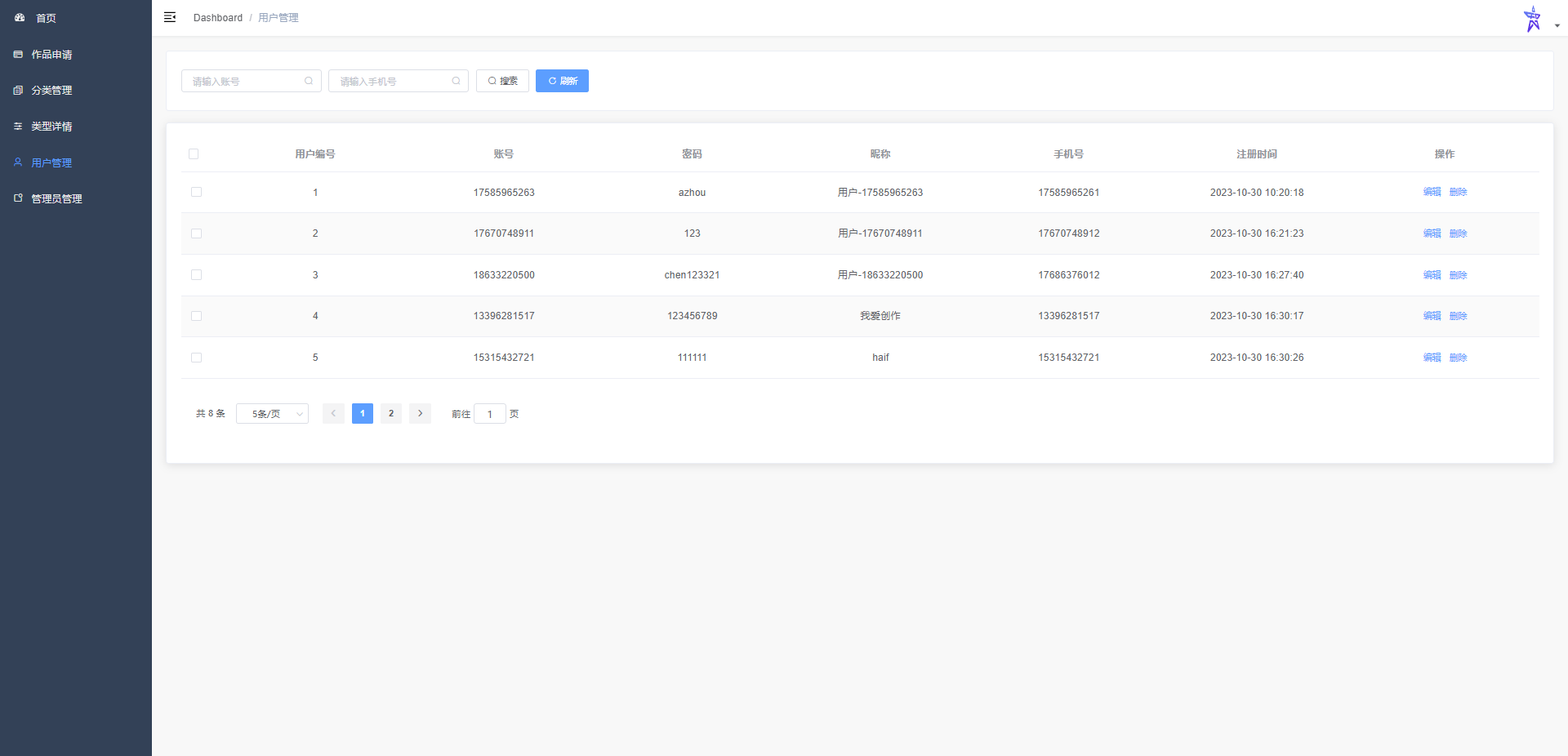Click the 用户管理 person icon
This screenshot has width=1568, height=756.
[18, 162]
